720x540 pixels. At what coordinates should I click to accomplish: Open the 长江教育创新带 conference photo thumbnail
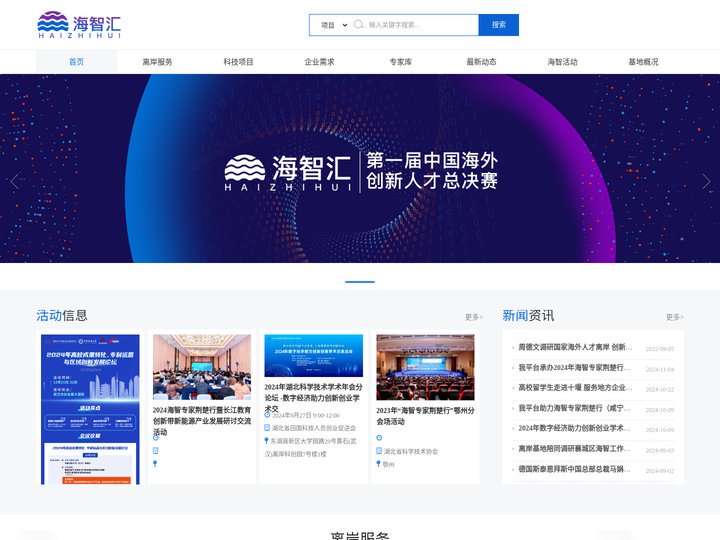(x=202, y=367)
